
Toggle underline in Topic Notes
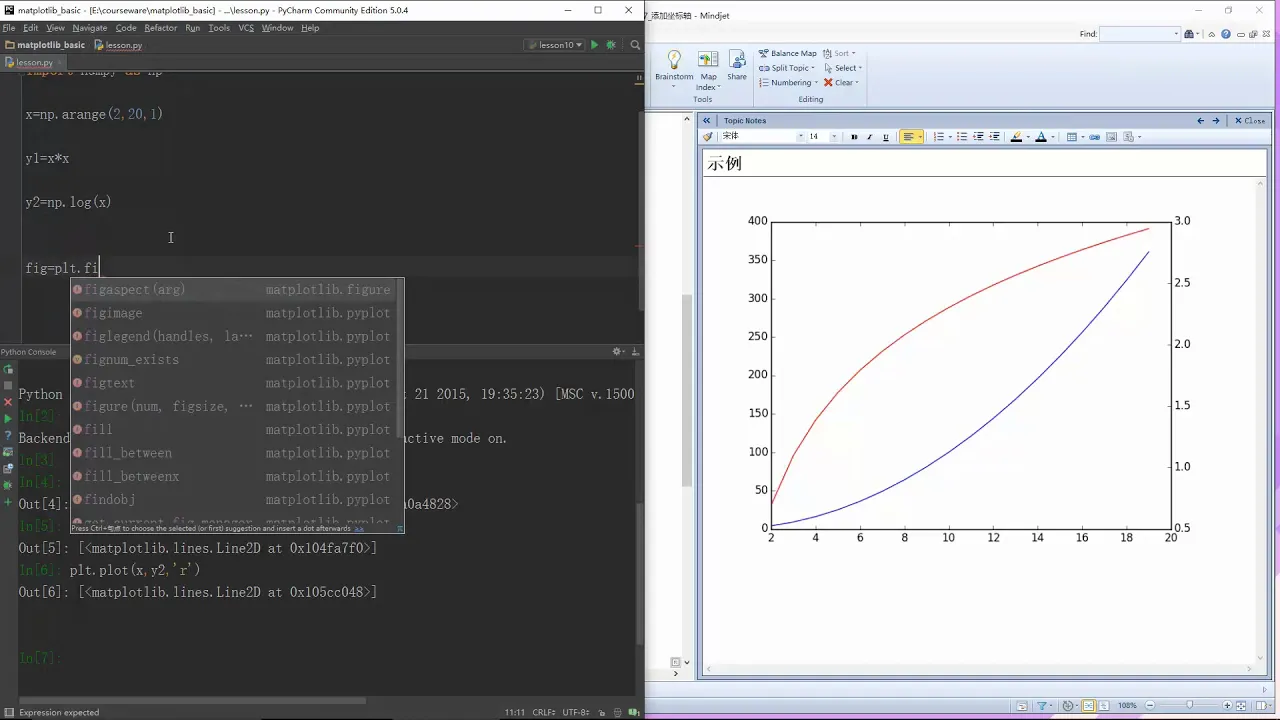[x=885, y=137]
